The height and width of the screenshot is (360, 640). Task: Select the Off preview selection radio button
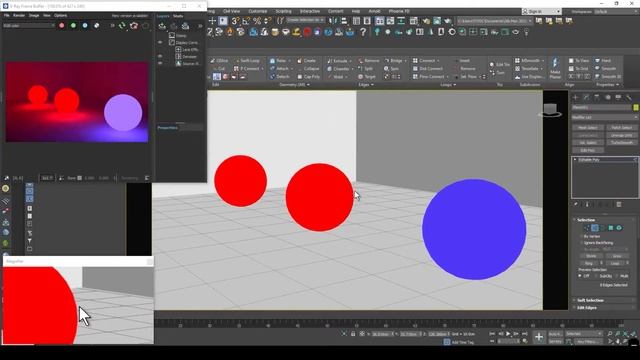point(580,276)
